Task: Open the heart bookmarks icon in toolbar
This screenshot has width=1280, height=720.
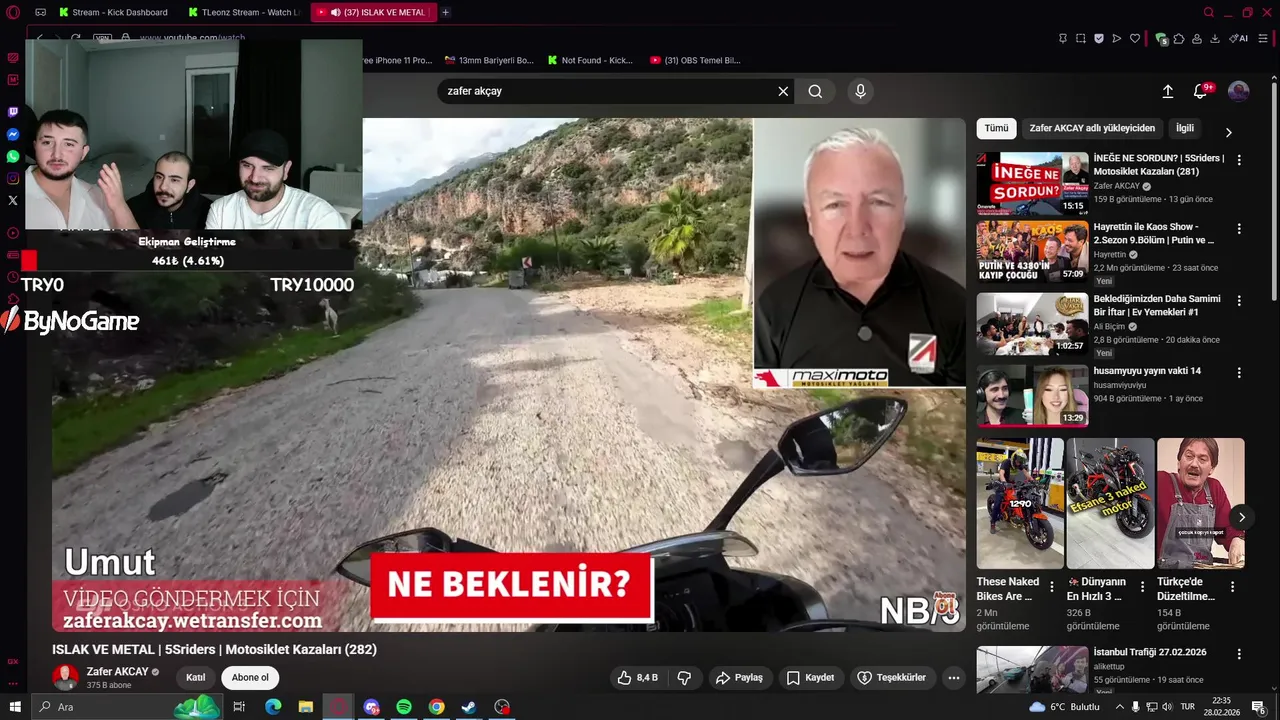Action: coord(1134,38)
